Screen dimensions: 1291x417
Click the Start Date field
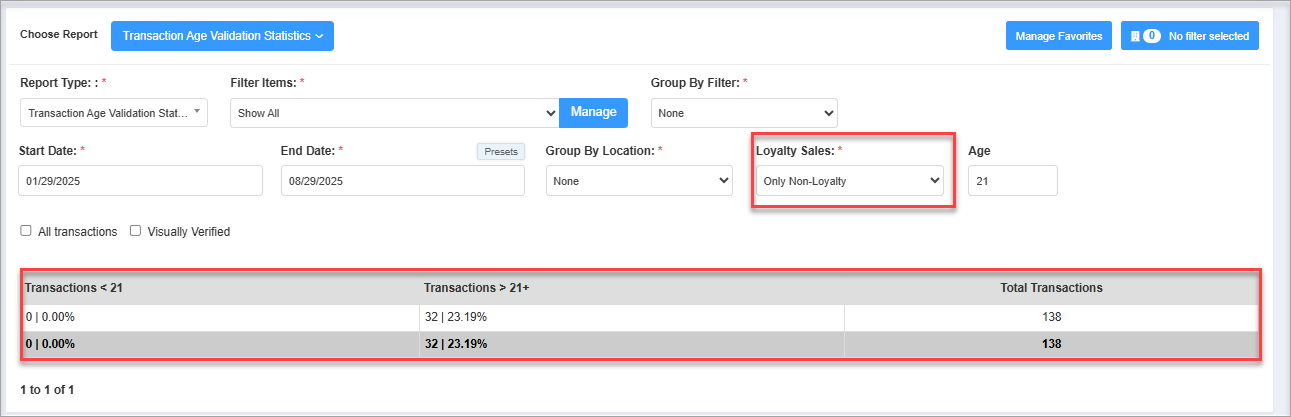pos(140,181)
